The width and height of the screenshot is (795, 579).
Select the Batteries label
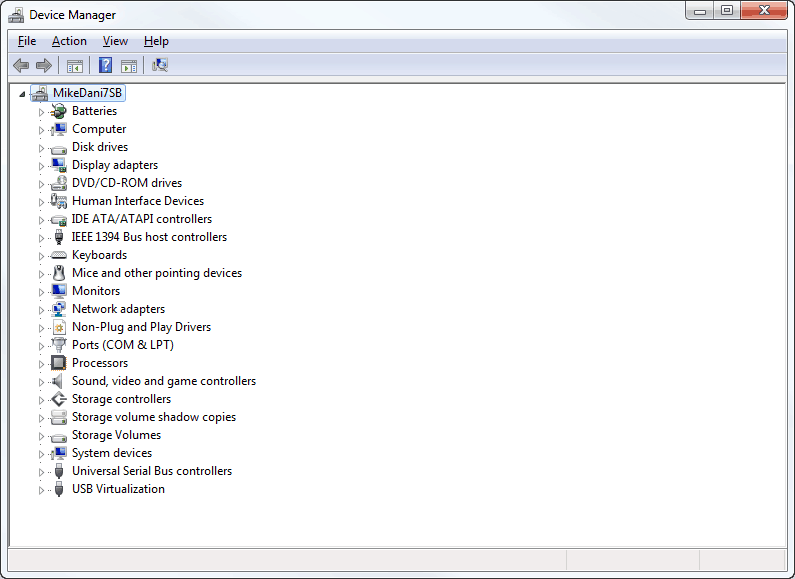(94, 111)
